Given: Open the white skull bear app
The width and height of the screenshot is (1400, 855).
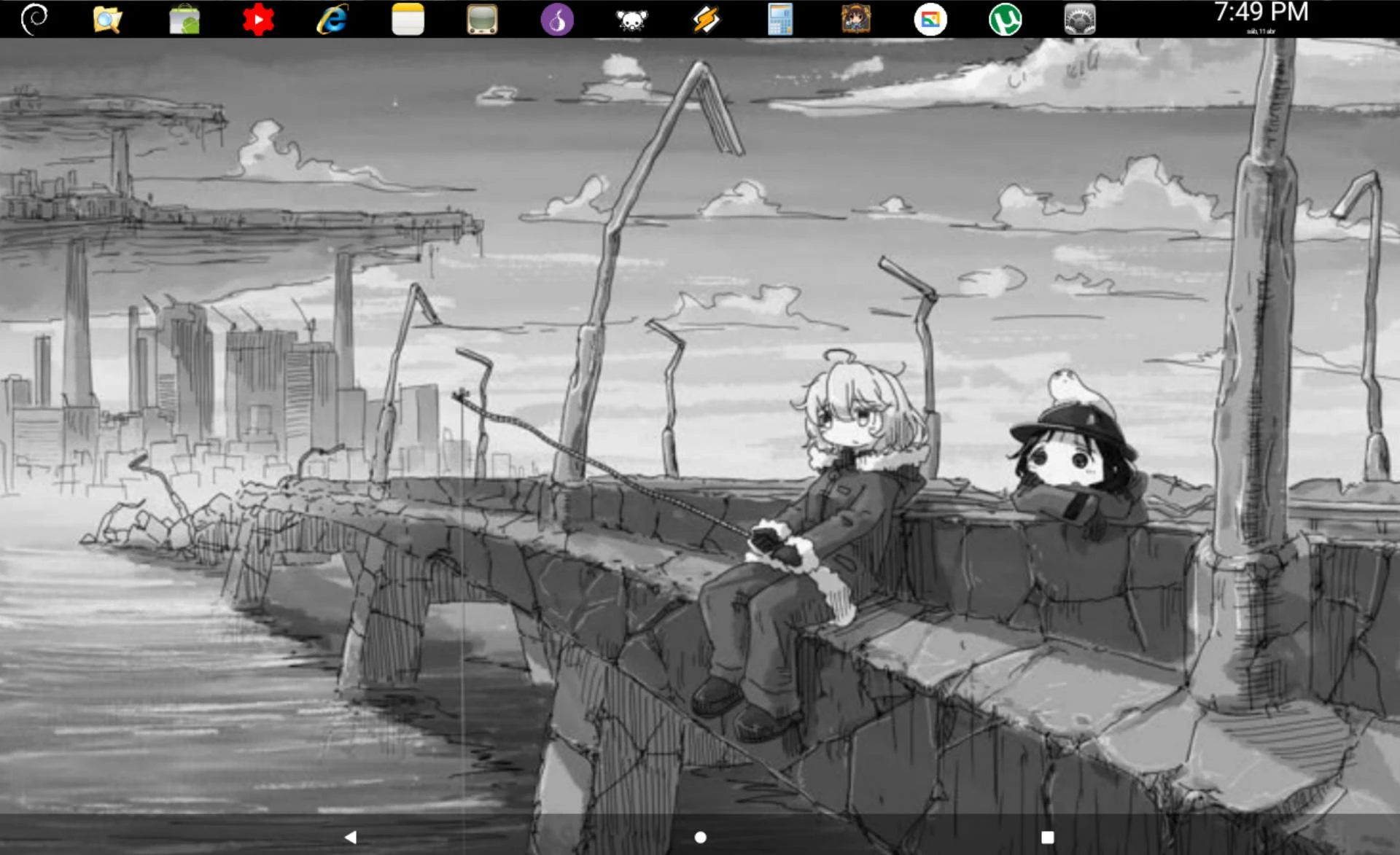Looking at the screenshot, I should click(631, 19).
